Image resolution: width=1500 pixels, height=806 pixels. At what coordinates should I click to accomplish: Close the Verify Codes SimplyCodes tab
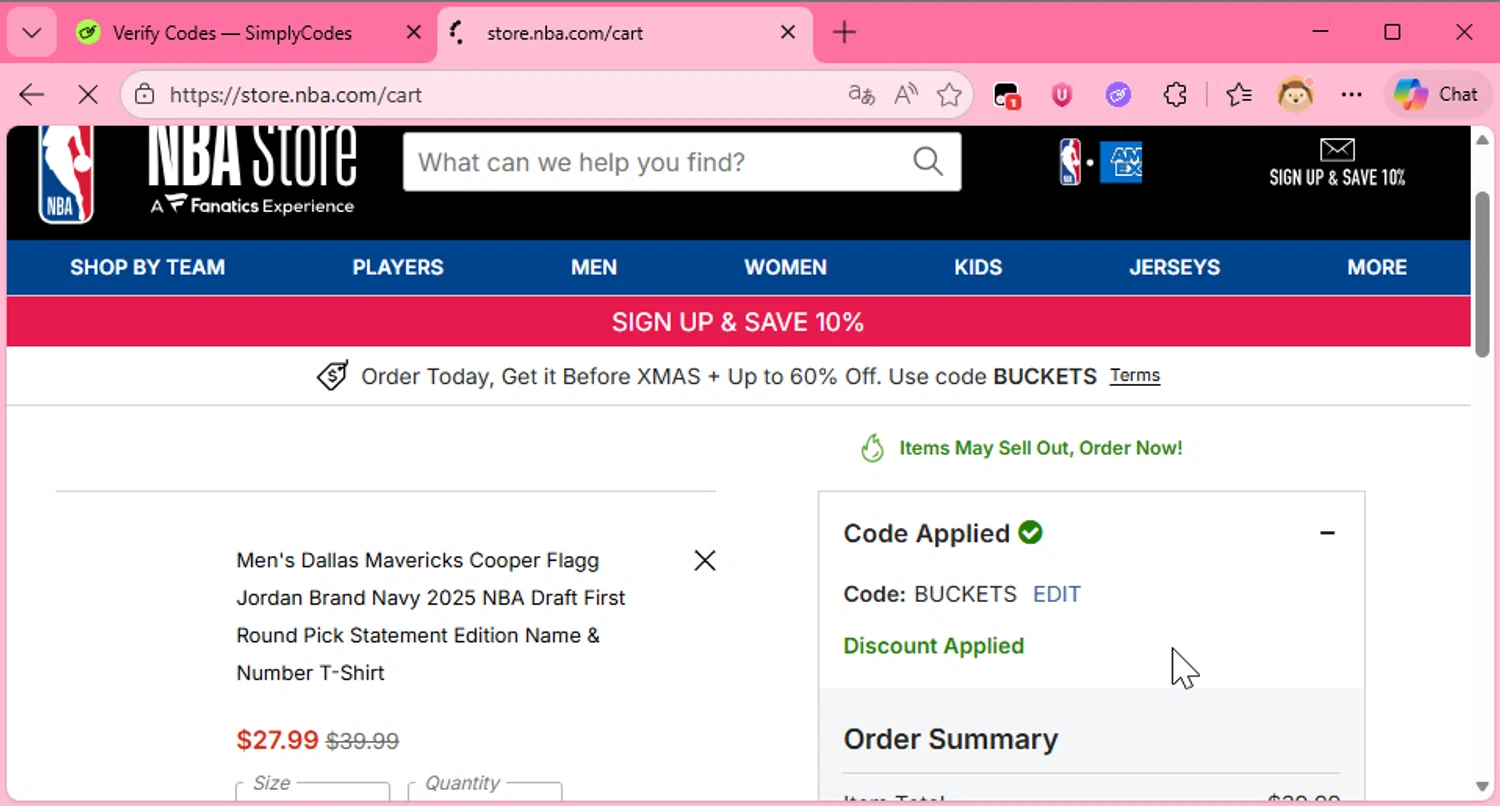pos(413,33)
